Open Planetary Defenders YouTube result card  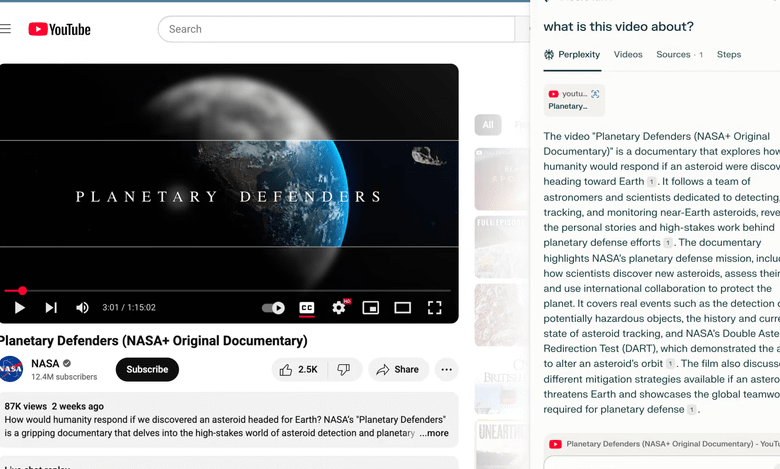(662, 444)
